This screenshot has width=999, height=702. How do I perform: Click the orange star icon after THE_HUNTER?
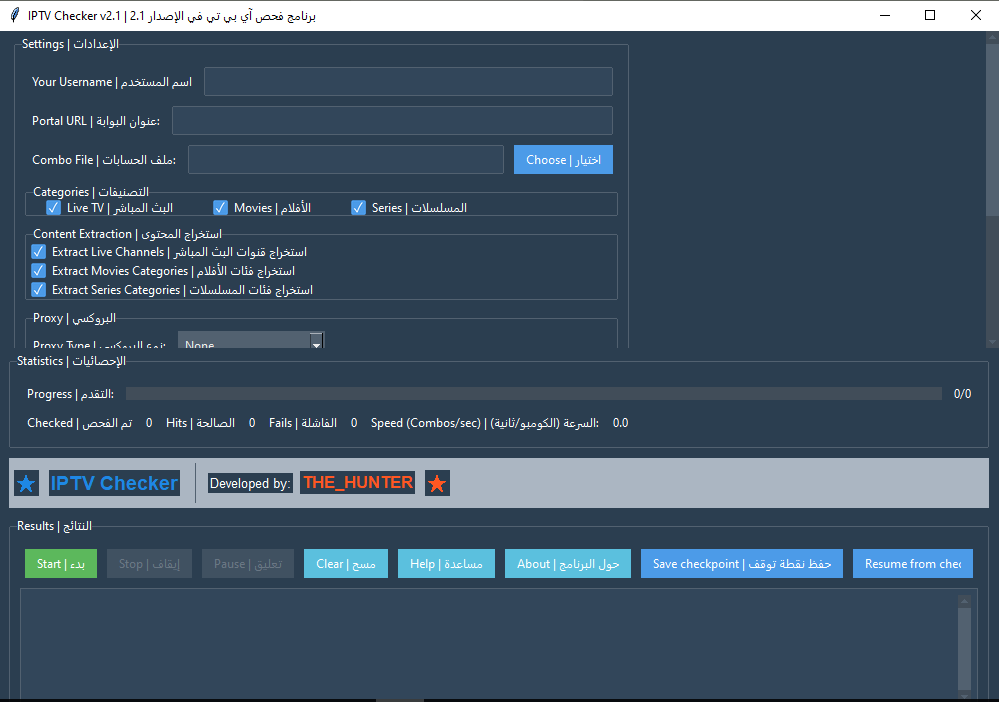coord(437,484)
